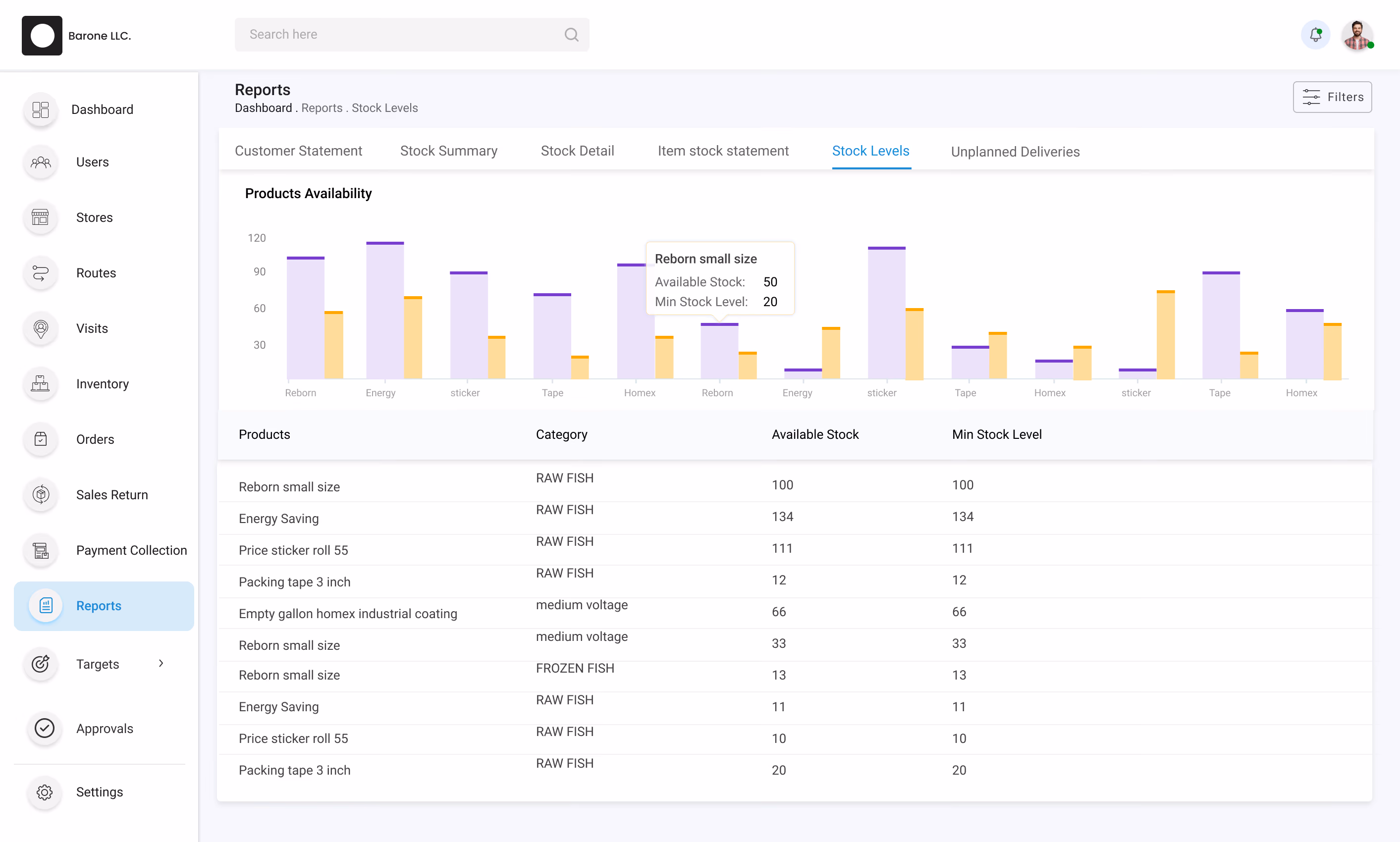
Task: Select the Stock Levels tab
Action: click(870, 151)
